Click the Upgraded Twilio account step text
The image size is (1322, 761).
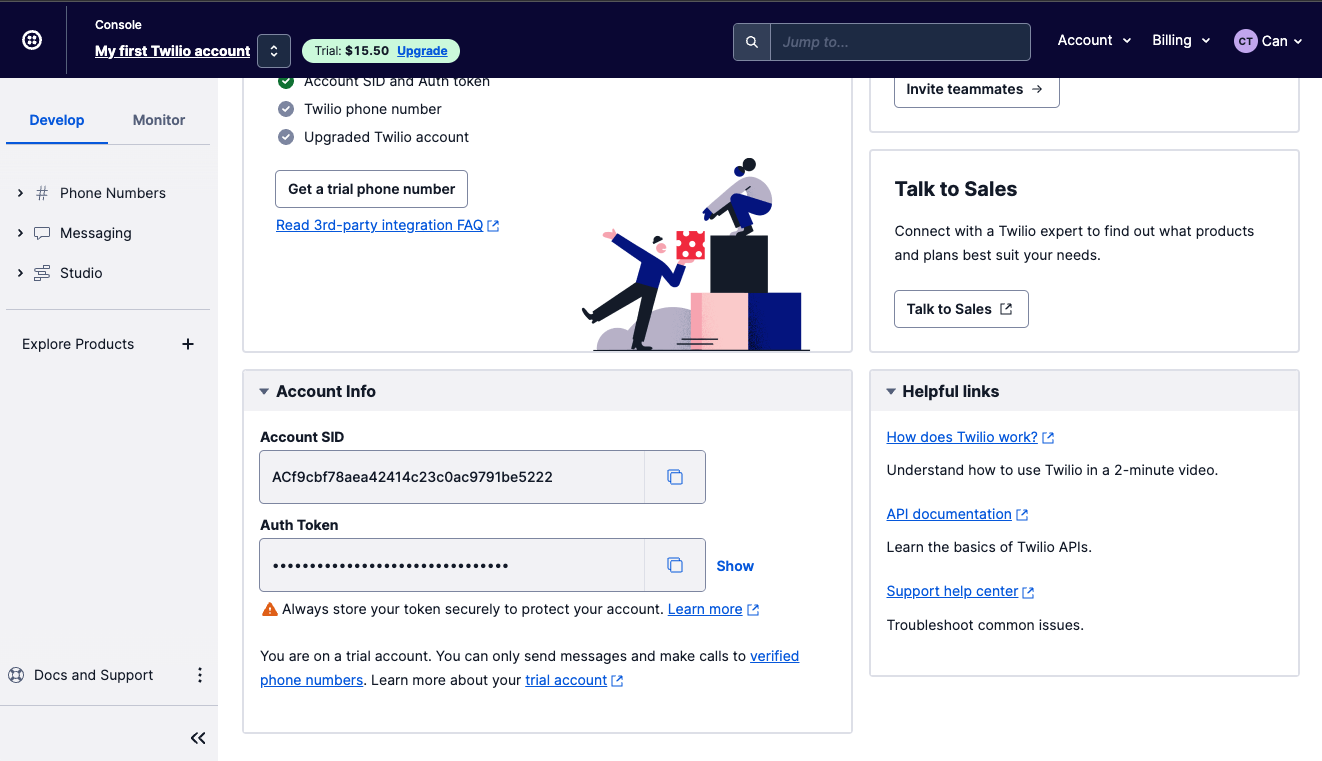386,137
